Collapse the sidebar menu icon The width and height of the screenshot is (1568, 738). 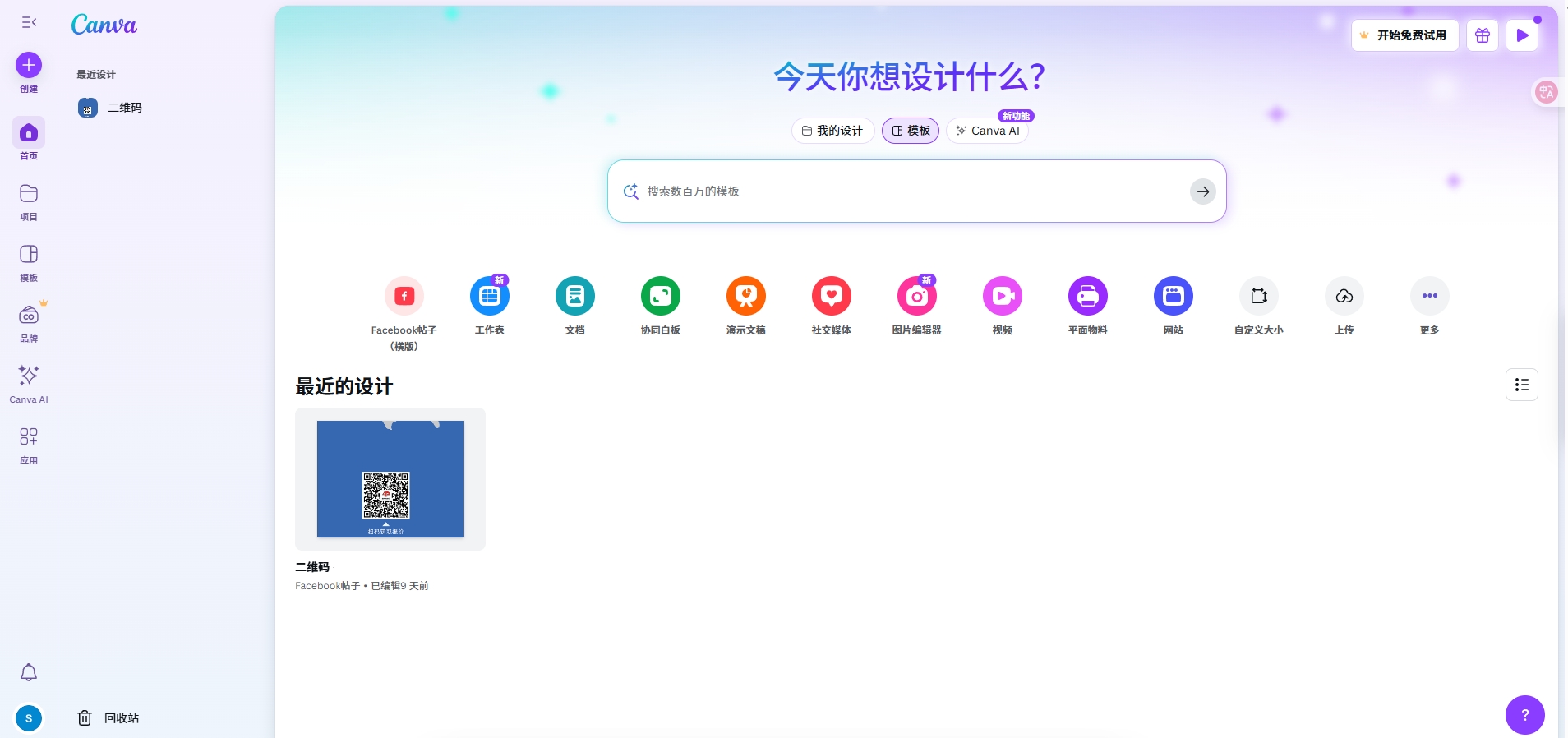tap(29, 22)
